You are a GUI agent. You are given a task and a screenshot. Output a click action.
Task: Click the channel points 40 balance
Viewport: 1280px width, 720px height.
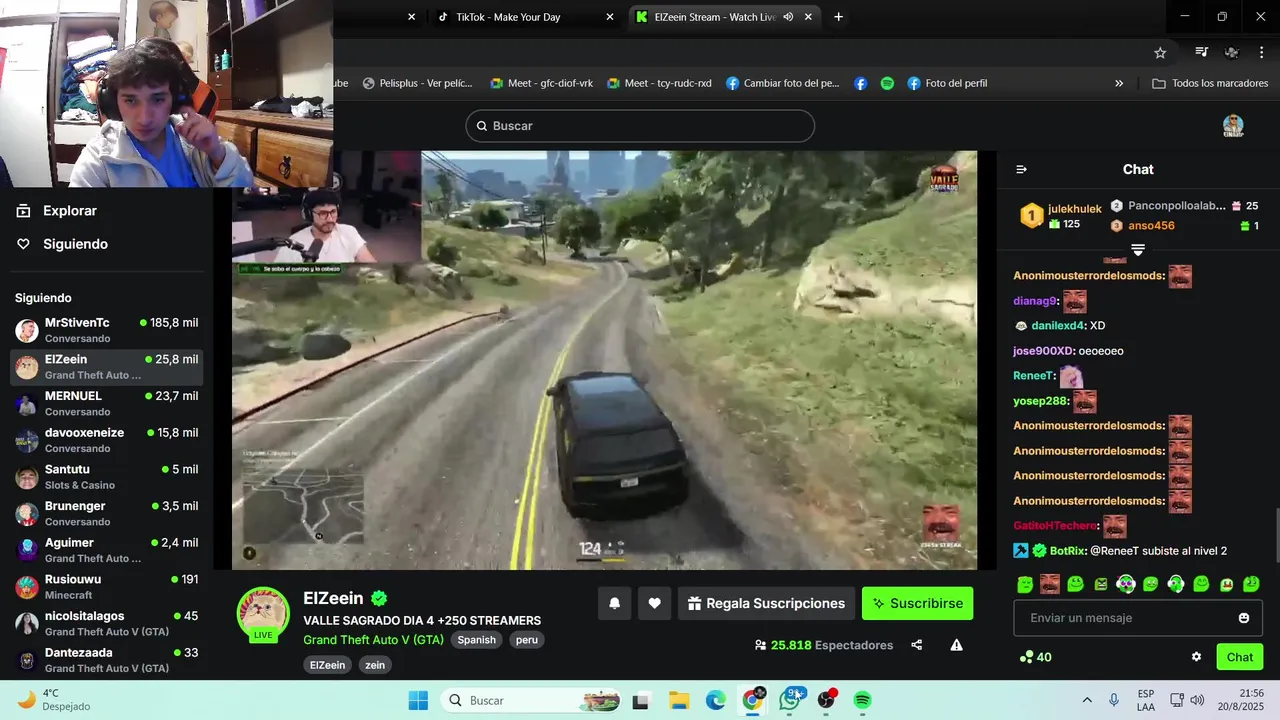[x=1035, y=657]
